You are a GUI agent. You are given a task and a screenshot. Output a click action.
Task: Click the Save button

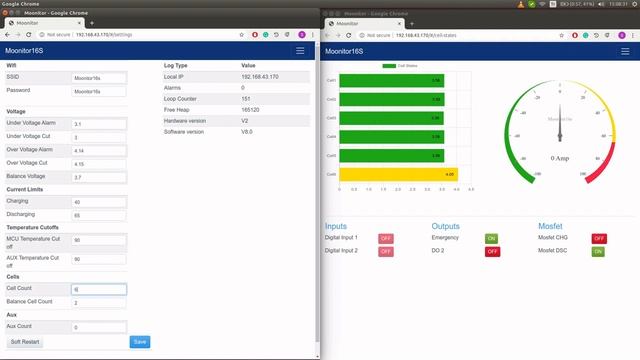[140, 342]
